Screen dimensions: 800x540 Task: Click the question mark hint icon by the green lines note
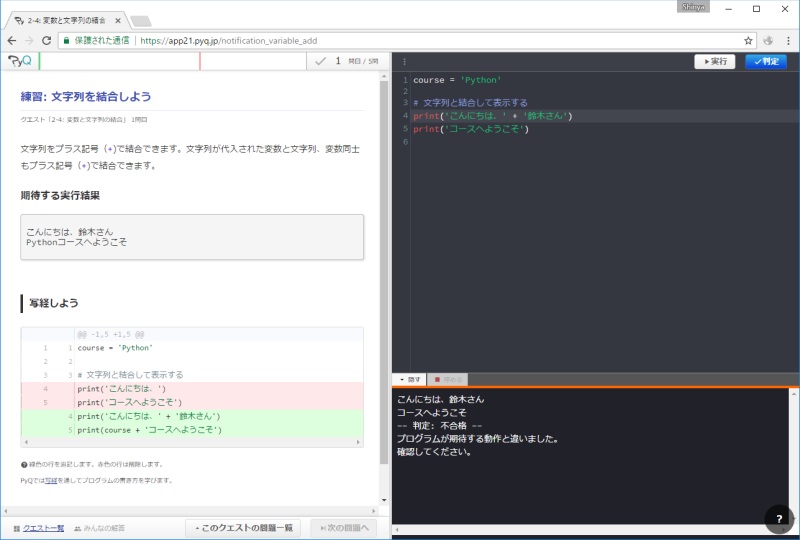(24, 464)
